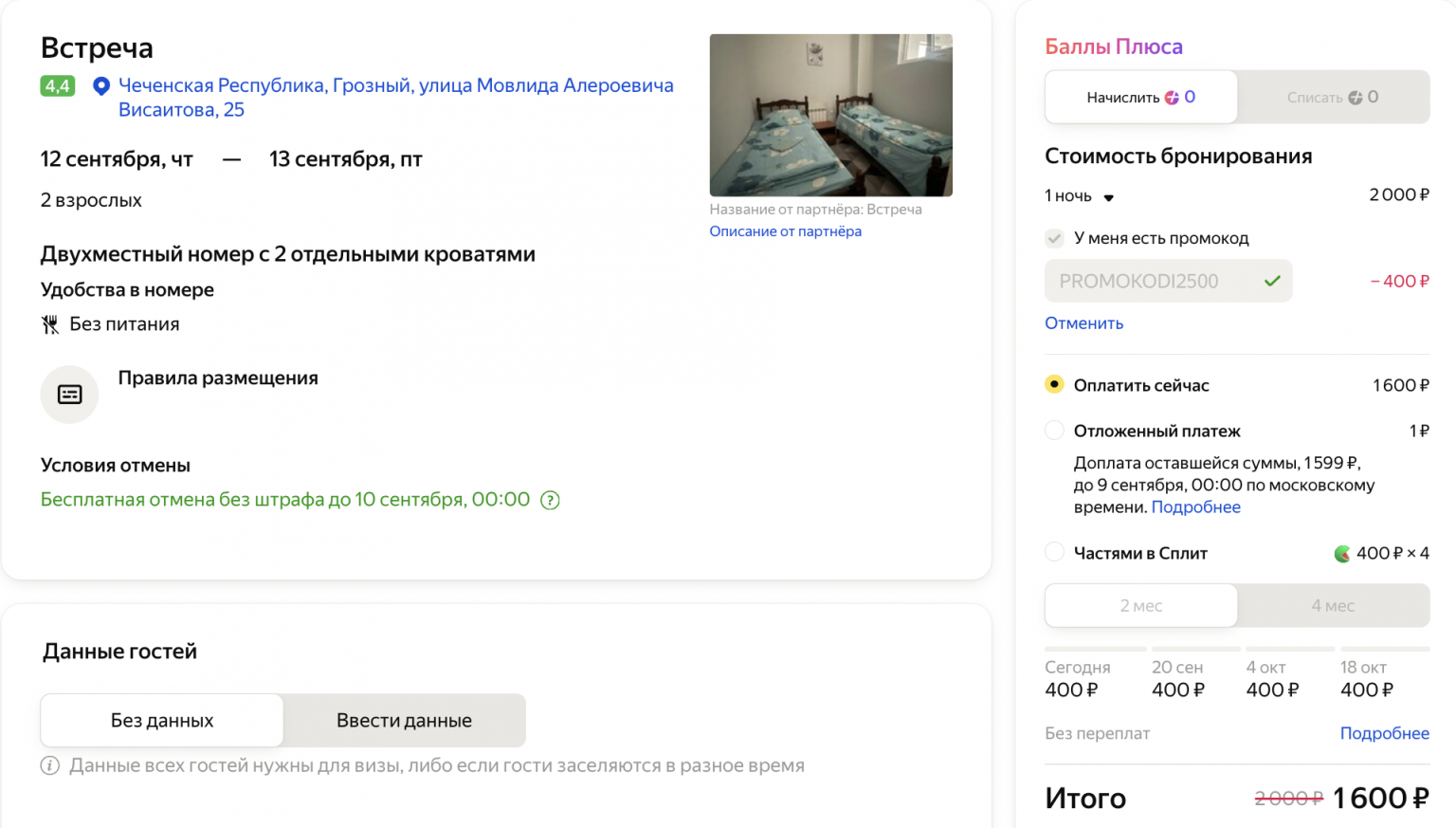Click the Встреча hotel title

[x=97, y=47]
